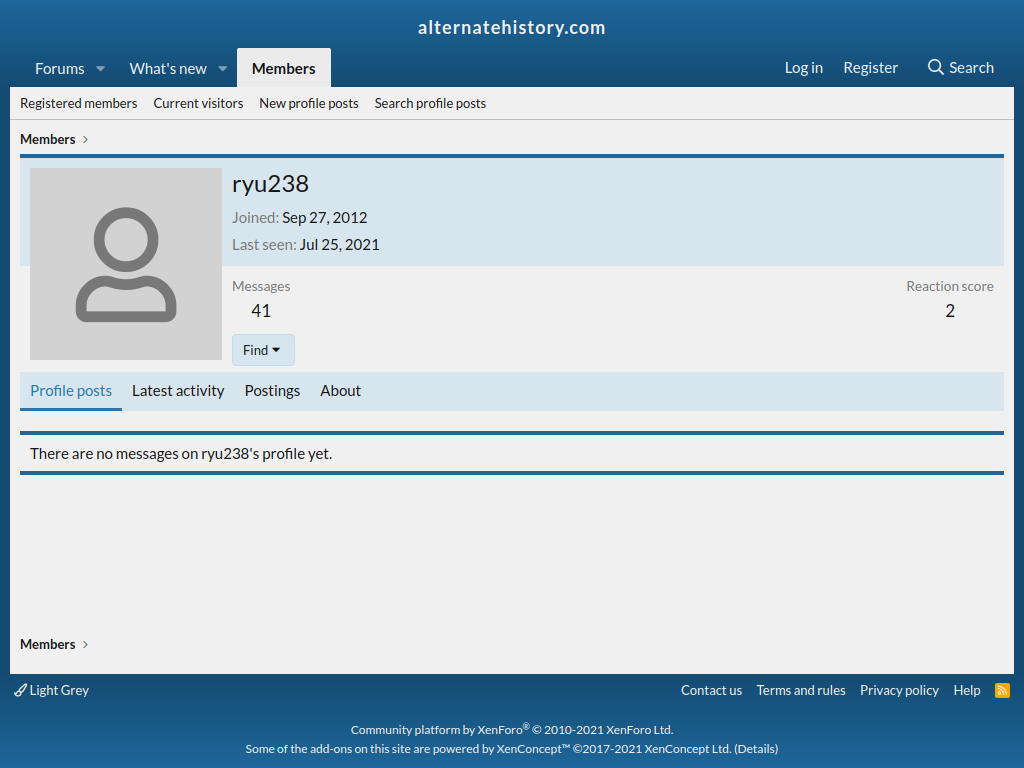Click the ryu238 username heading
Screen dimensions: 1024x768
tap(270, 184)
